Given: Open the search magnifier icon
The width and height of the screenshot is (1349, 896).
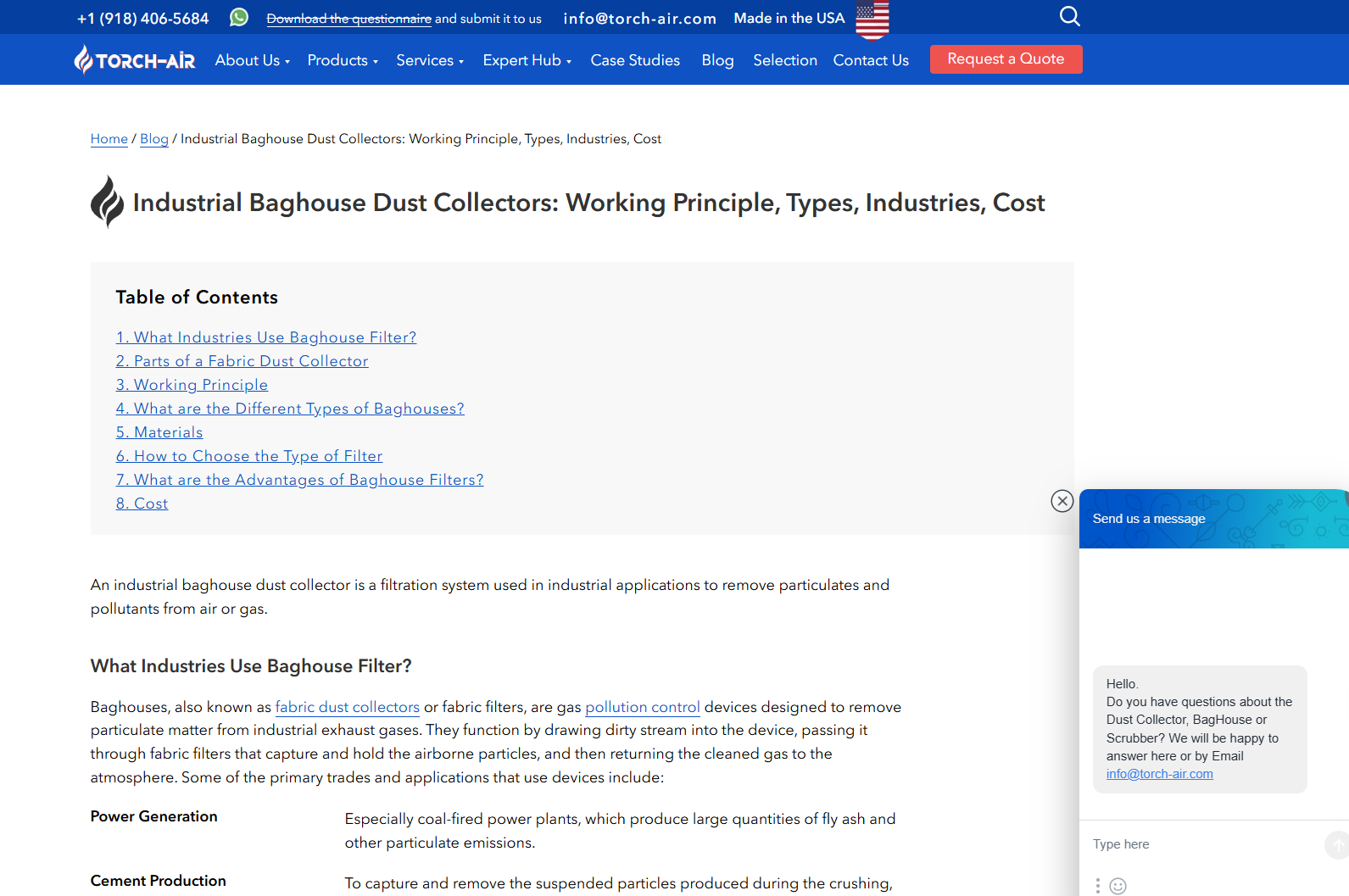Looking at the screenshot, I should click(x=1069, y=17).
